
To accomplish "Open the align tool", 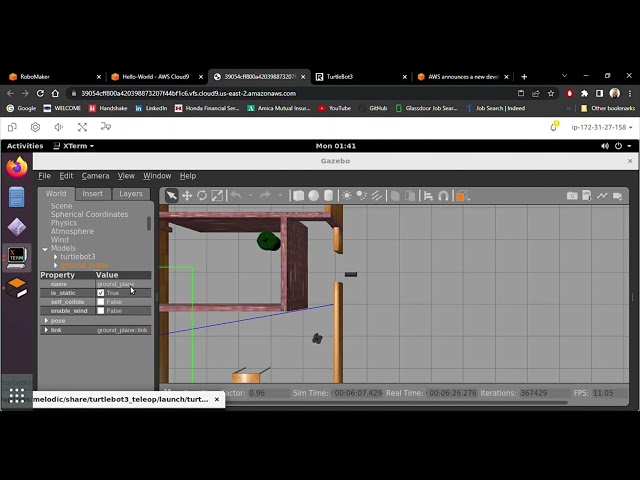I will (x=429, y=196).
